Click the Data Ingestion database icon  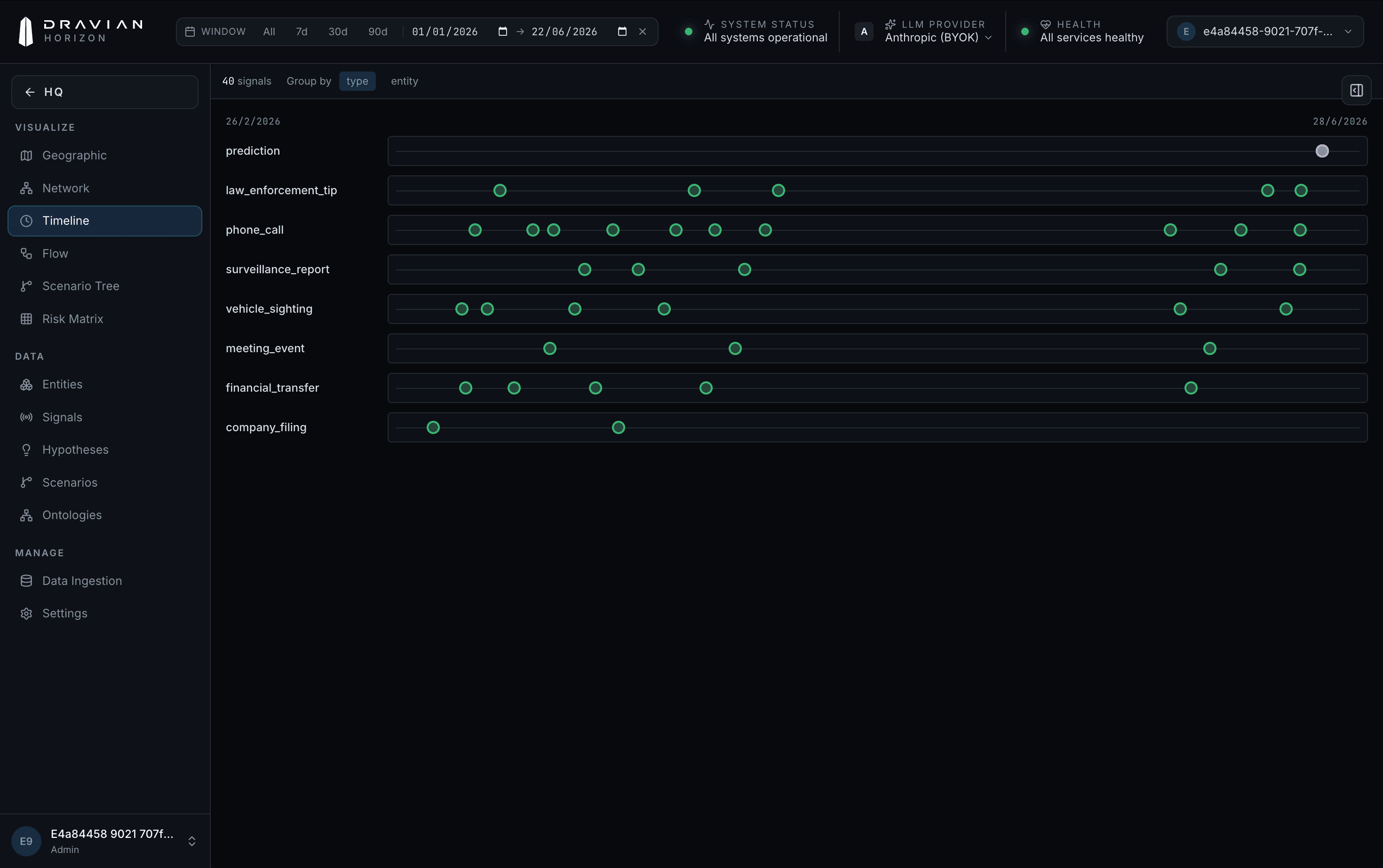point(26,581)
